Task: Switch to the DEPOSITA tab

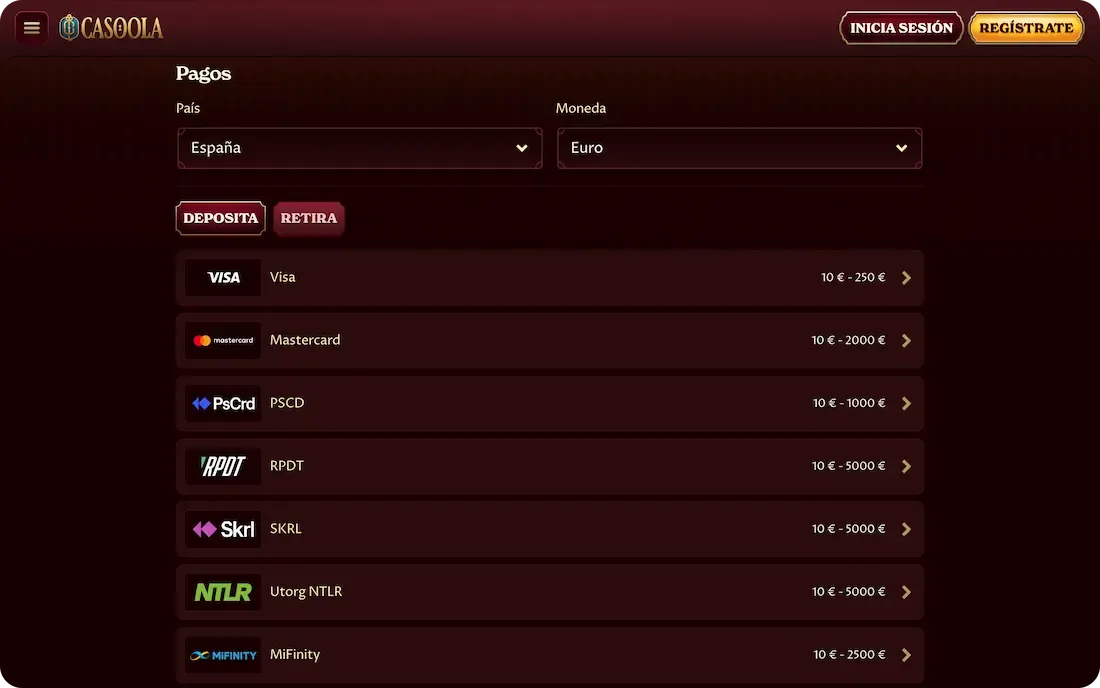Action: 220,218
